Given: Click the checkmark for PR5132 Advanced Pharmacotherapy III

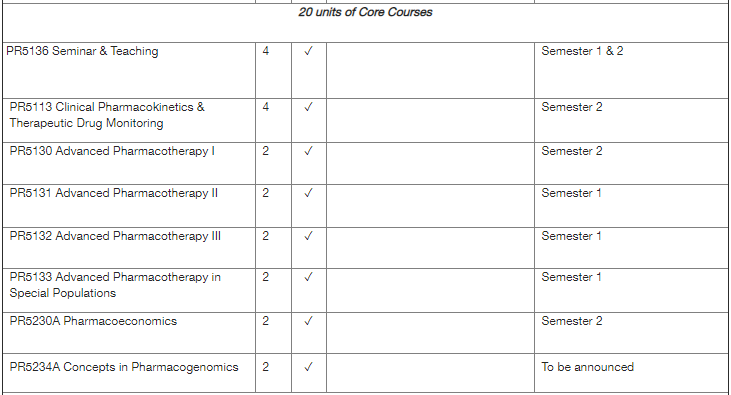Looking at the screenshot, I should [x=308, y=236].
